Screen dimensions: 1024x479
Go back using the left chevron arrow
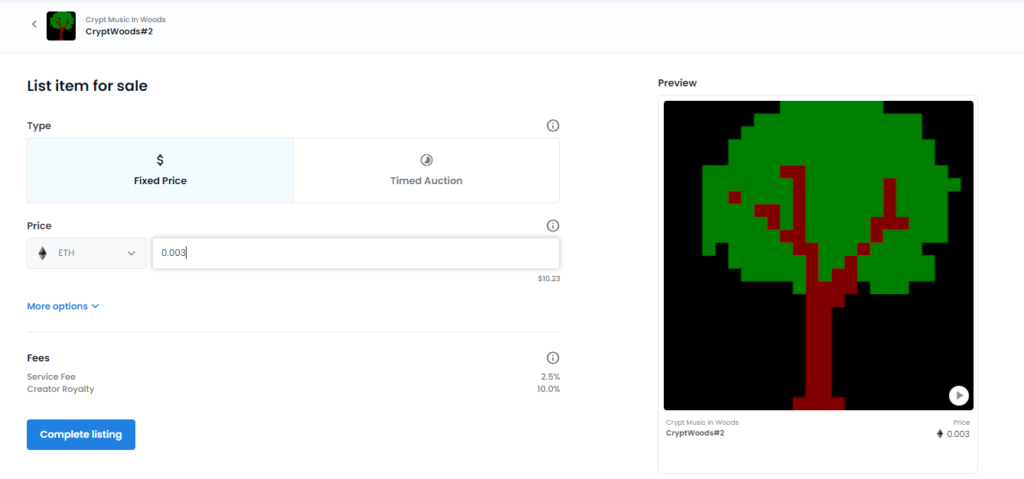35,25
